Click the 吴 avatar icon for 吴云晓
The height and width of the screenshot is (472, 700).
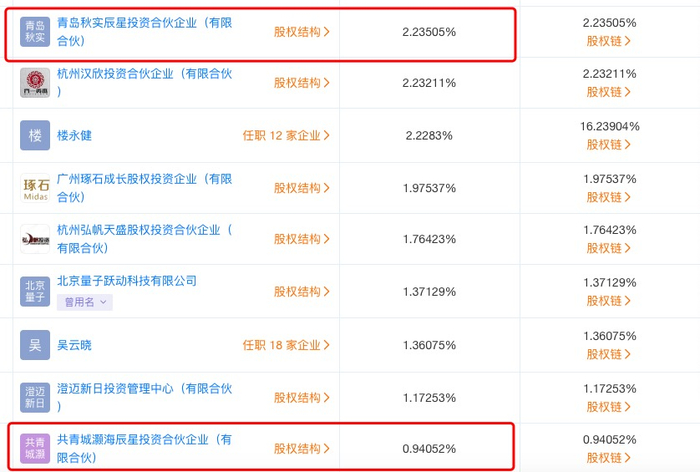[35, 345]
